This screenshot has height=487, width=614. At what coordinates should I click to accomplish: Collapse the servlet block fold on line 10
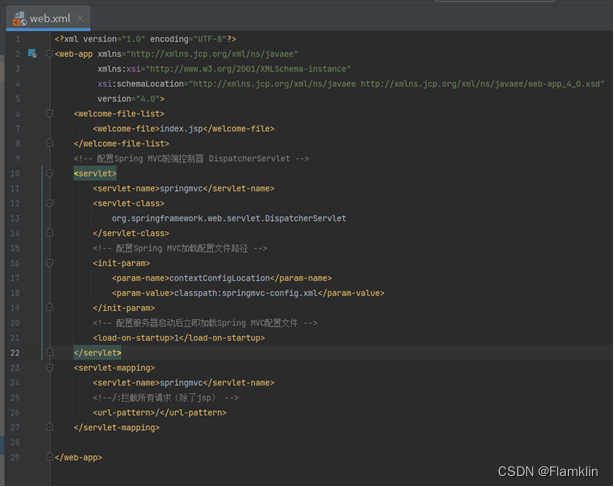(49, 173)
